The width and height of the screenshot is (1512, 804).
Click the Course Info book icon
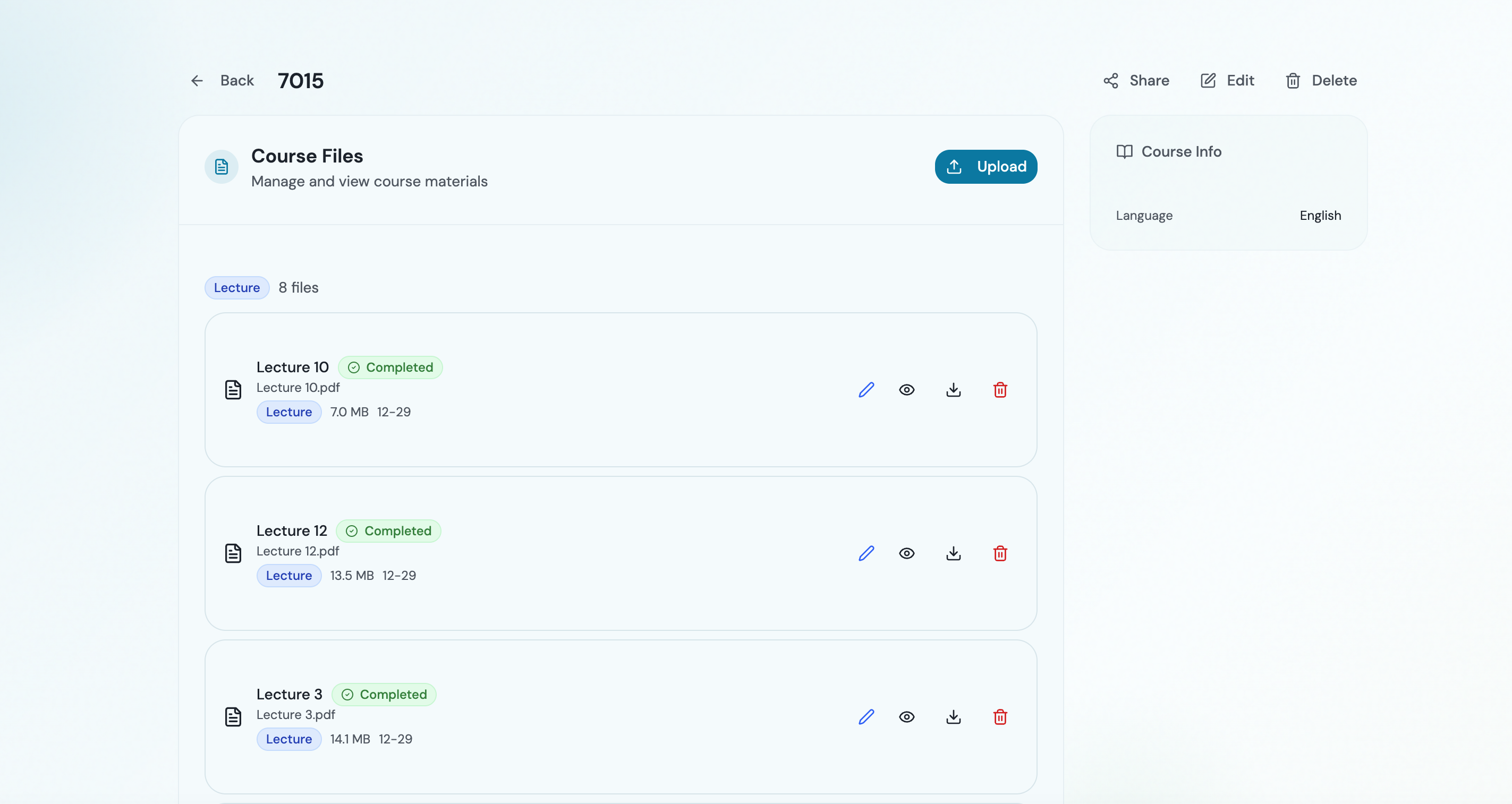[1125, 151]
